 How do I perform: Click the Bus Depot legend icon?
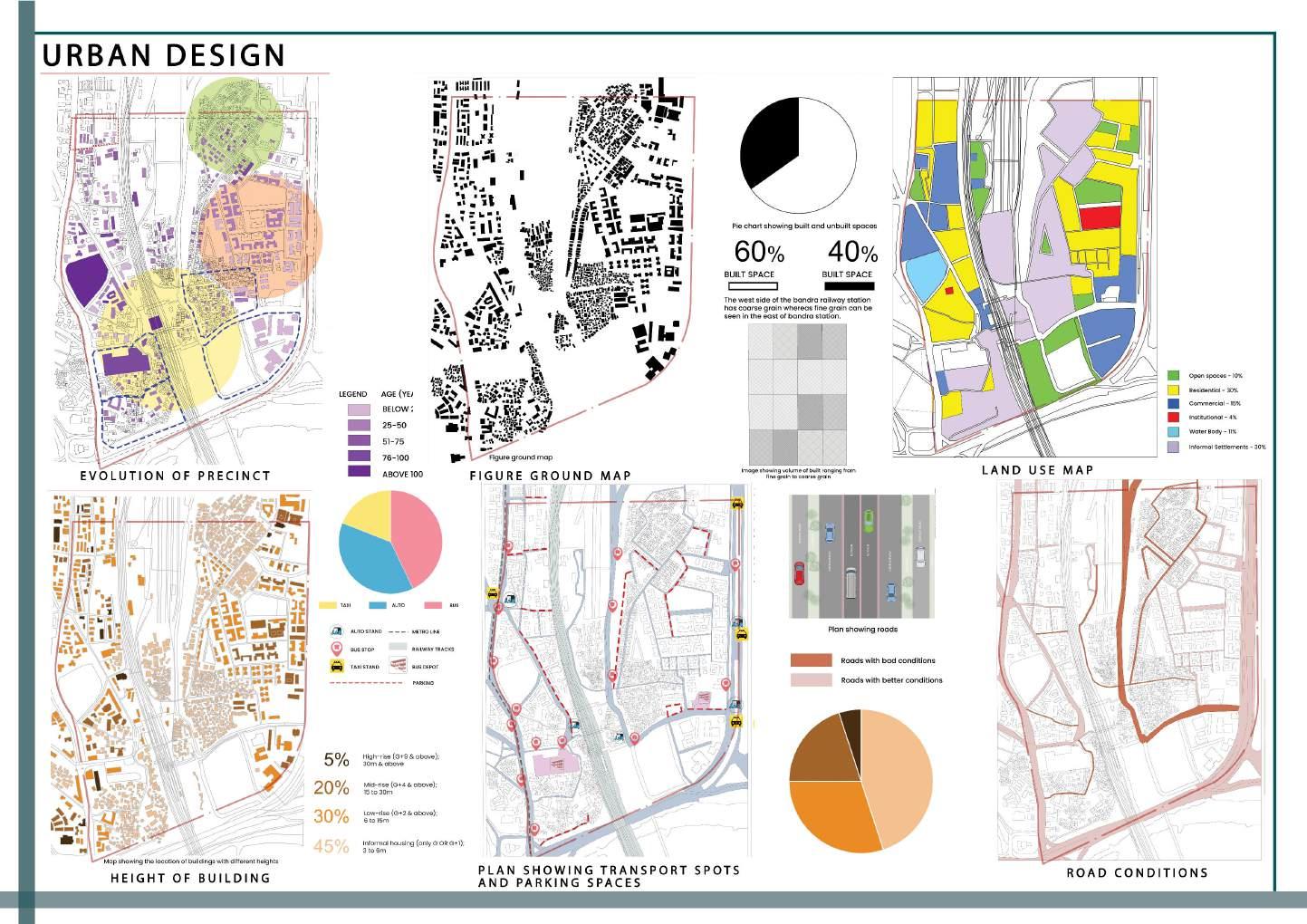(x=398, y=665)
